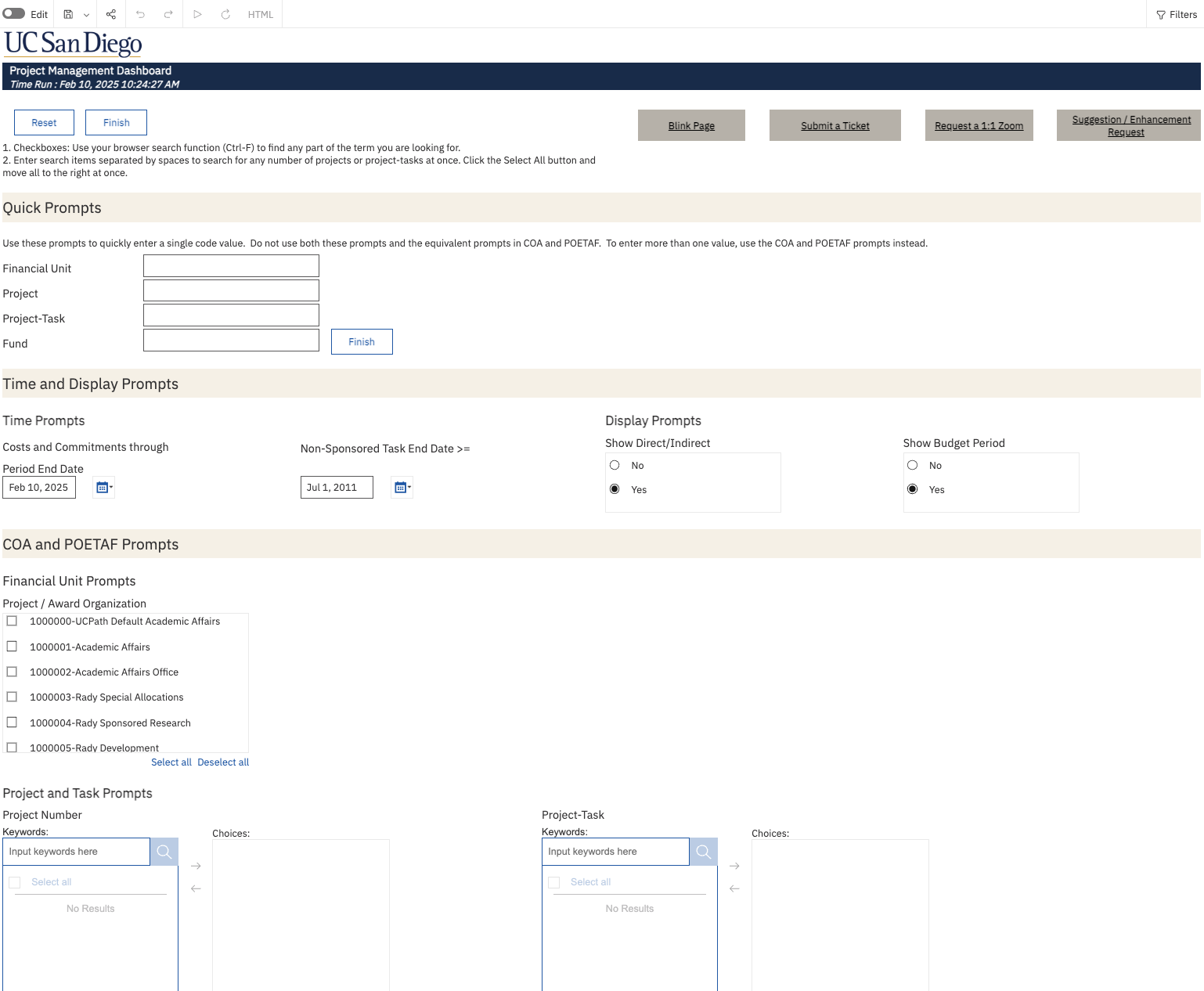Click the share icon in toolbar
Viewport: 1204px width, 991px height.
111,14
